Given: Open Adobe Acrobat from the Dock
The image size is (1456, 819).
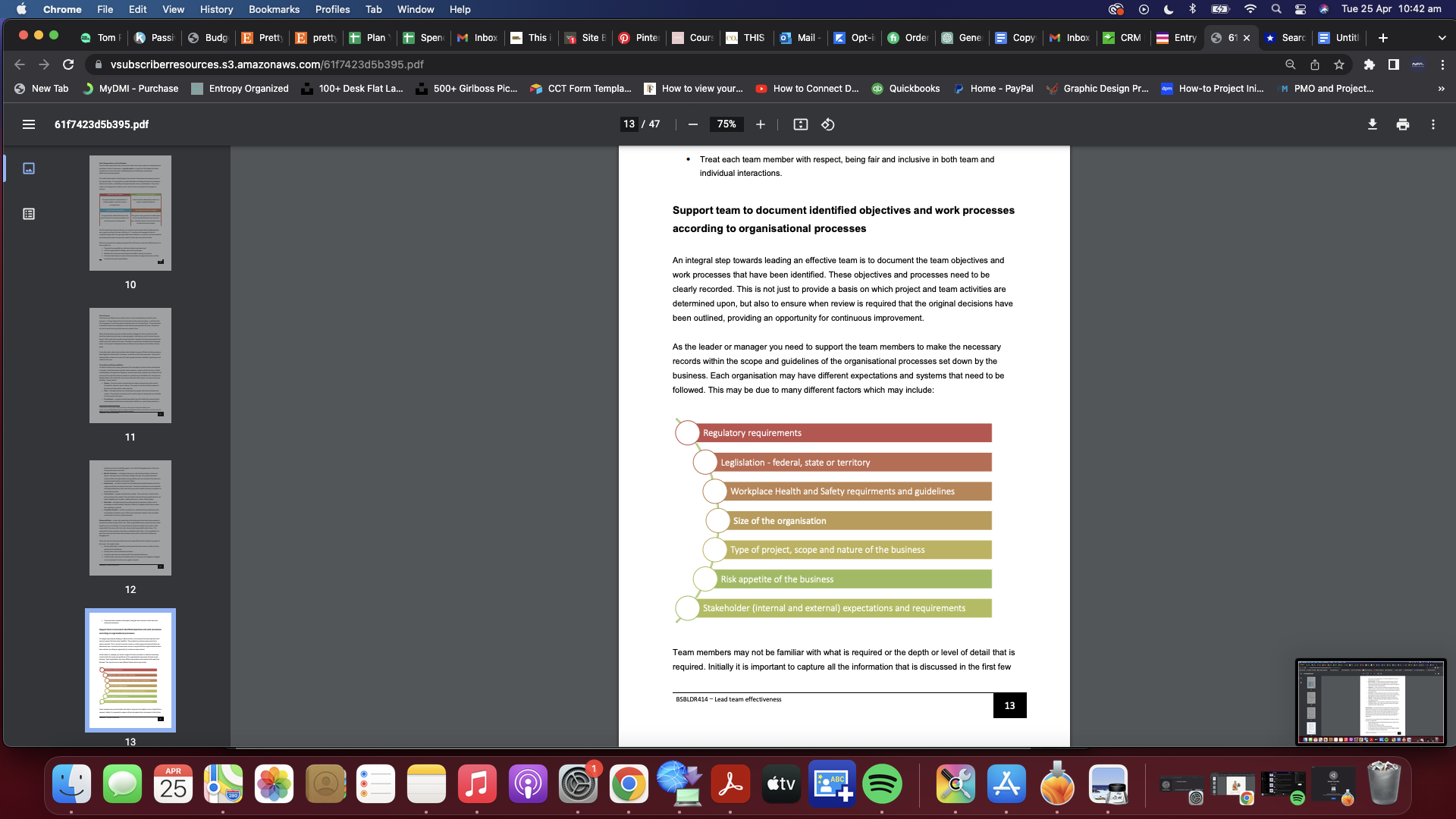Looking at the screenshot, I should click(730, 784).
